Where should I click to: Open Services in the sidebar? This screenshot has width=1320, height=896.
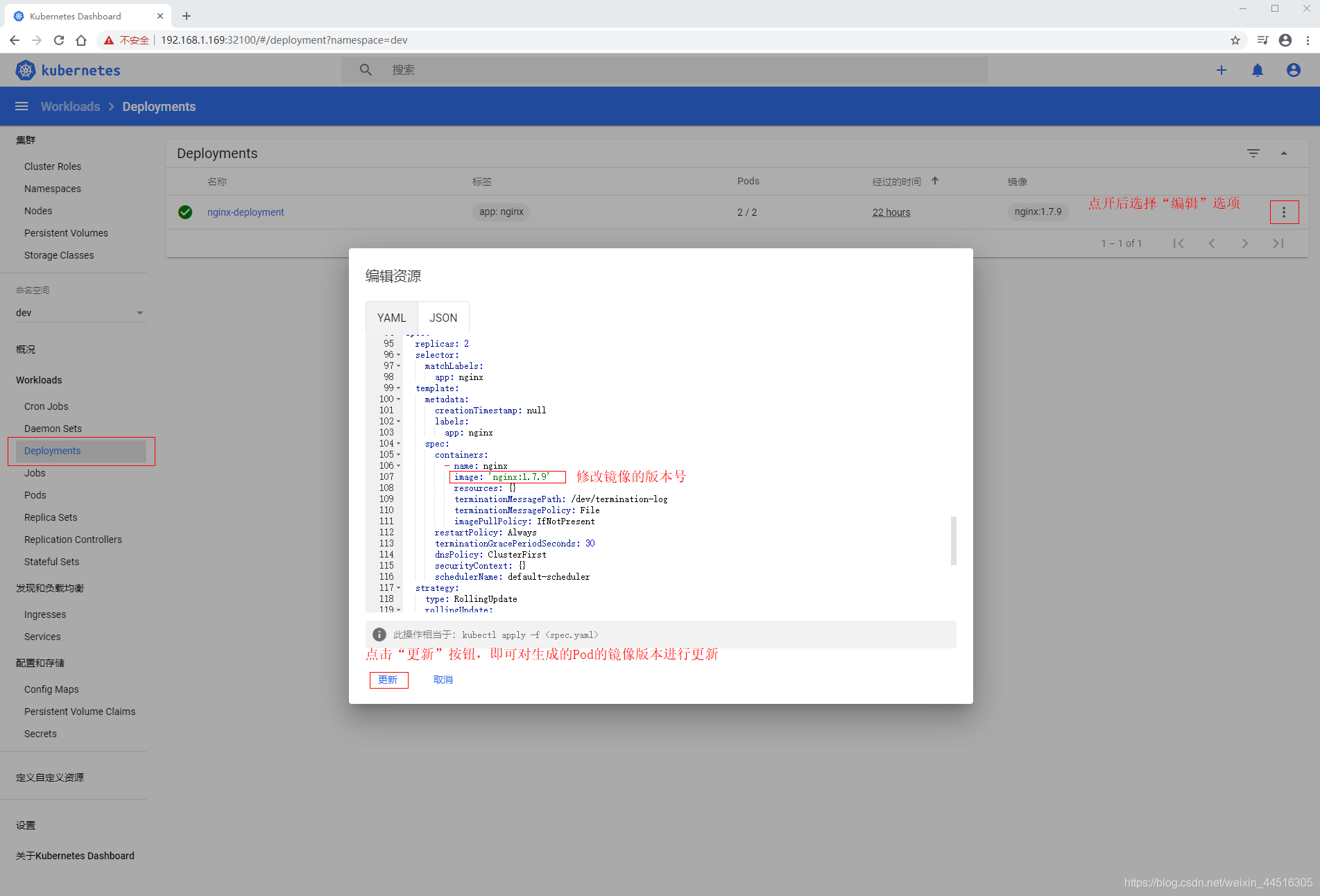[x=42, y=637]
